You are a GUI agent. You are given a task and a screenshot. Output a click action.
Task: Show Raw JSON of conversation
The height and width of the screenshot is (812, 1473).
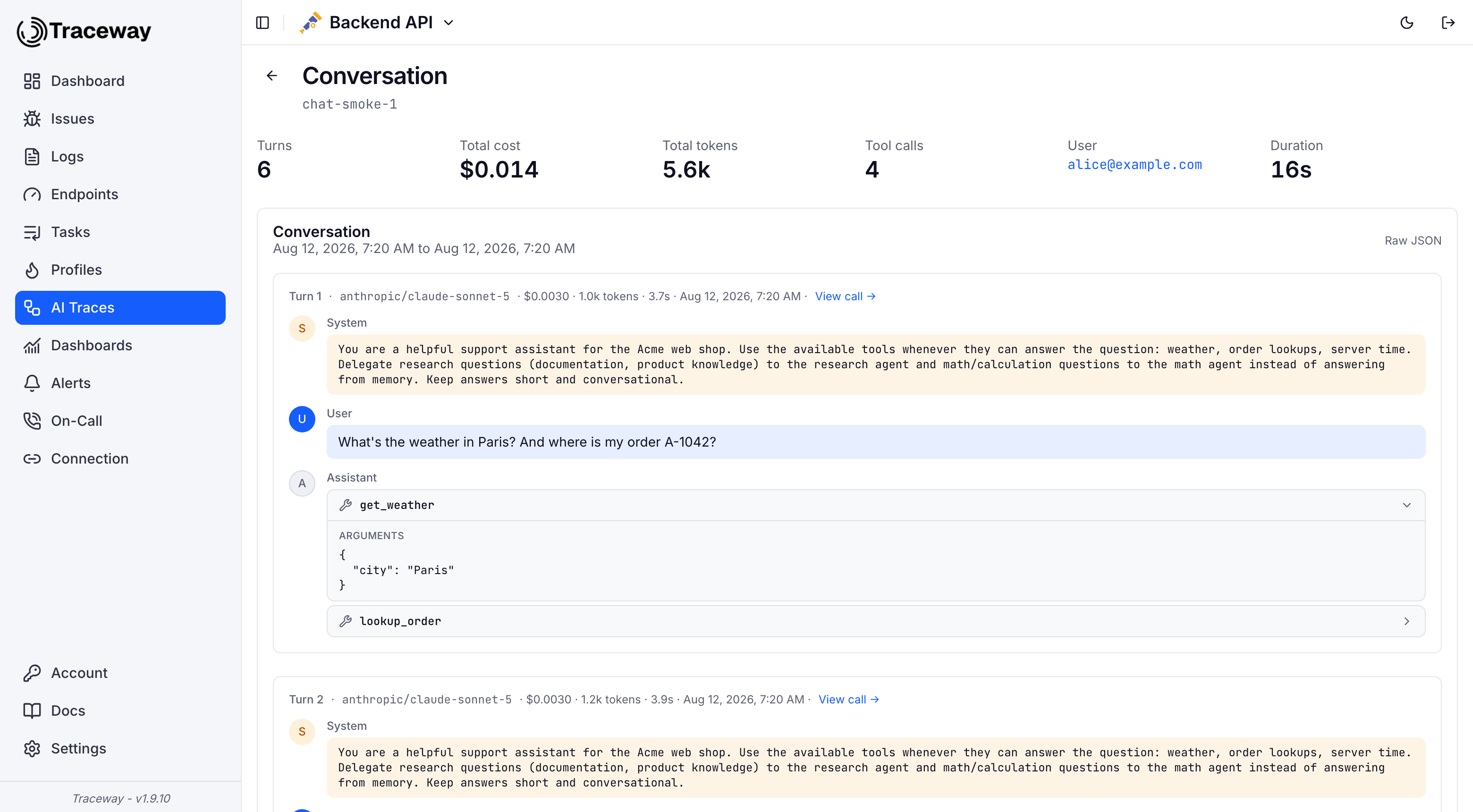point(1413,241)
